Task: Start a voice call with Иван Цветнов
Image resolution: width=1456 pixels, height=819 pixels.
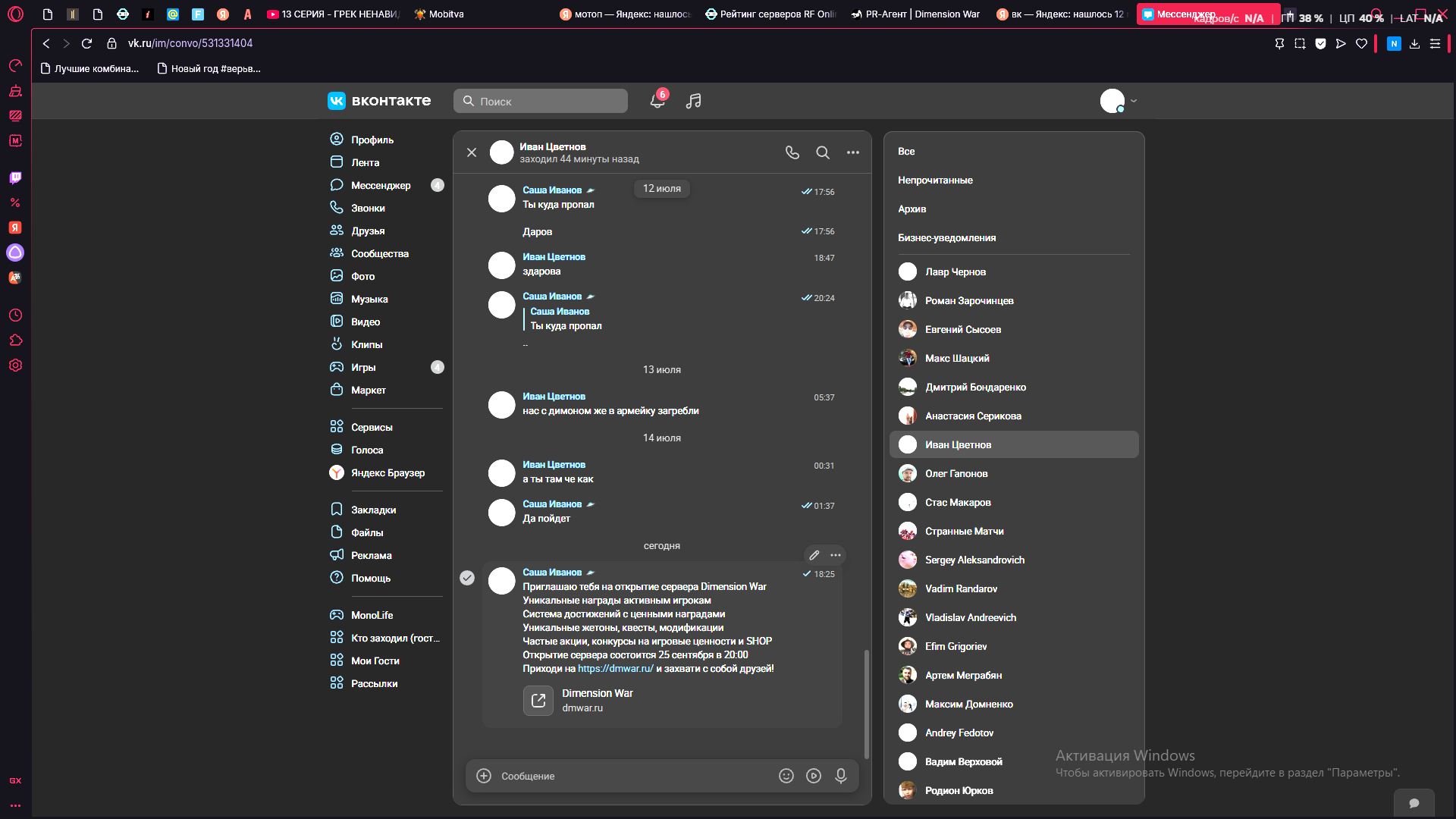Action: pyautogui.click(x=792, y=152)
